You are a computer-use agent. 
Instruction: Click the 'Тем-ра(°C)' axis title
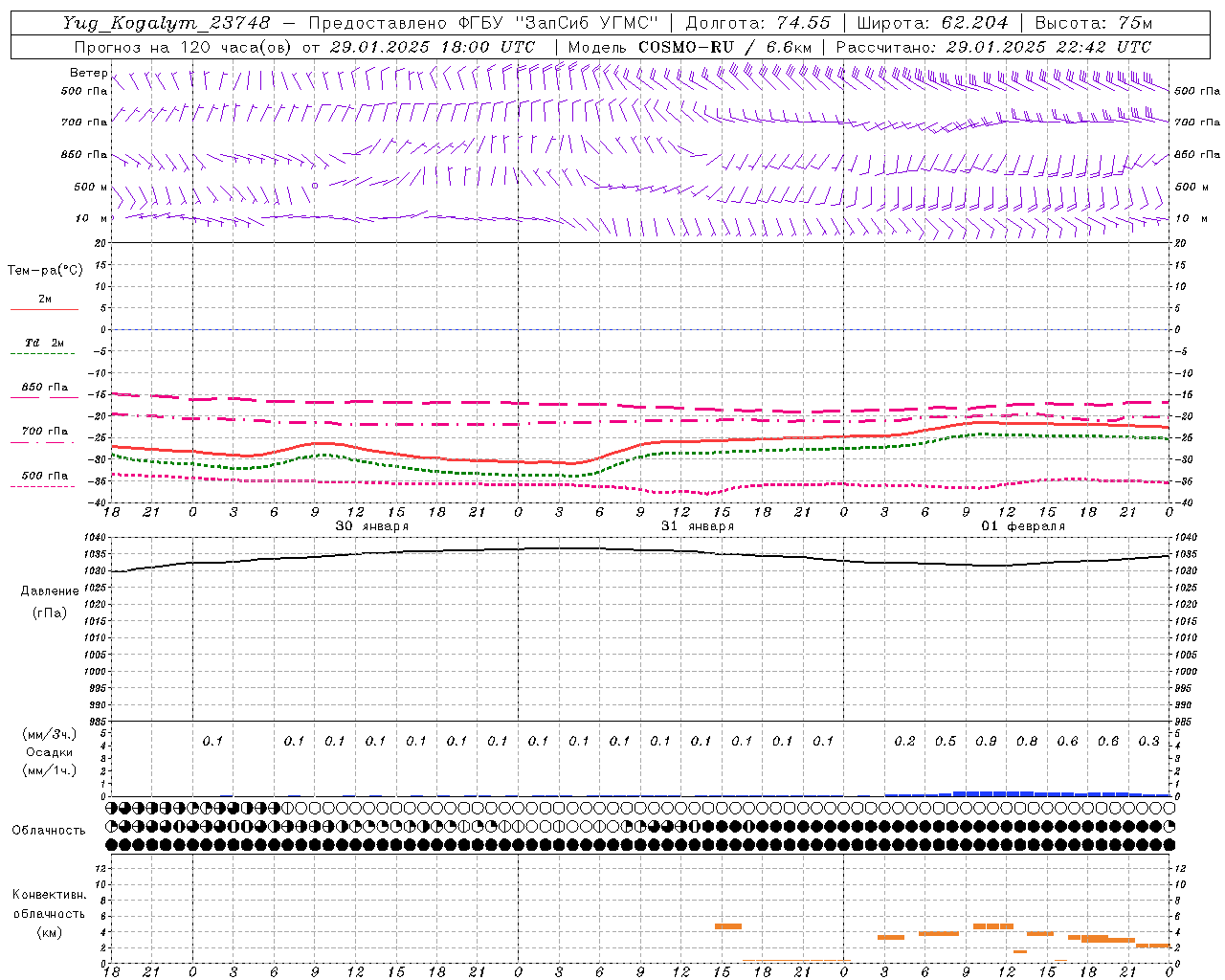point(45,271)
